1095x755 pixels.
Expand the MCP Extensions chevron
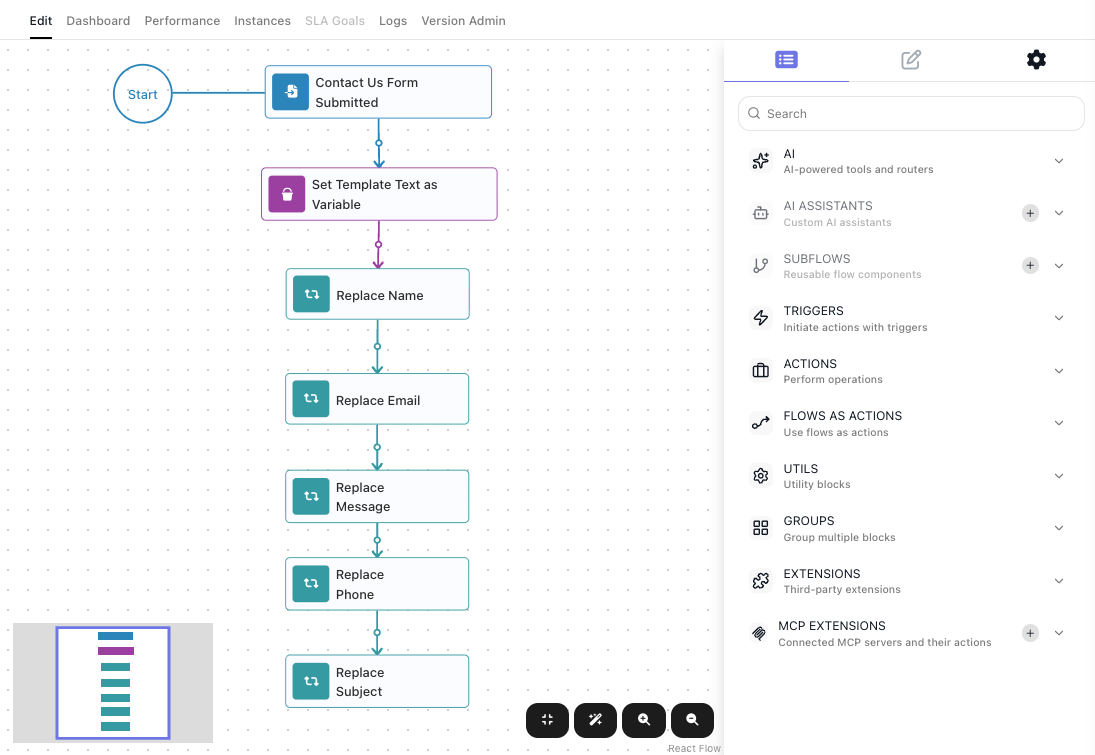(x=1059, y=633)
